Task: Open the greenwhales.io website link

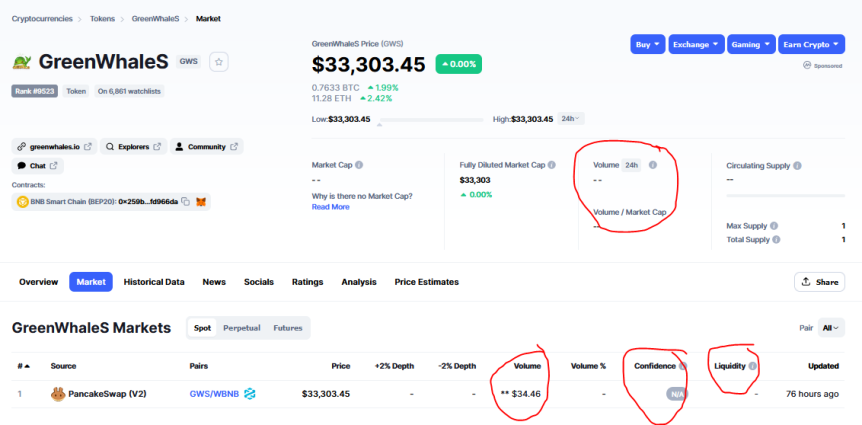Action: coord(54,147)
